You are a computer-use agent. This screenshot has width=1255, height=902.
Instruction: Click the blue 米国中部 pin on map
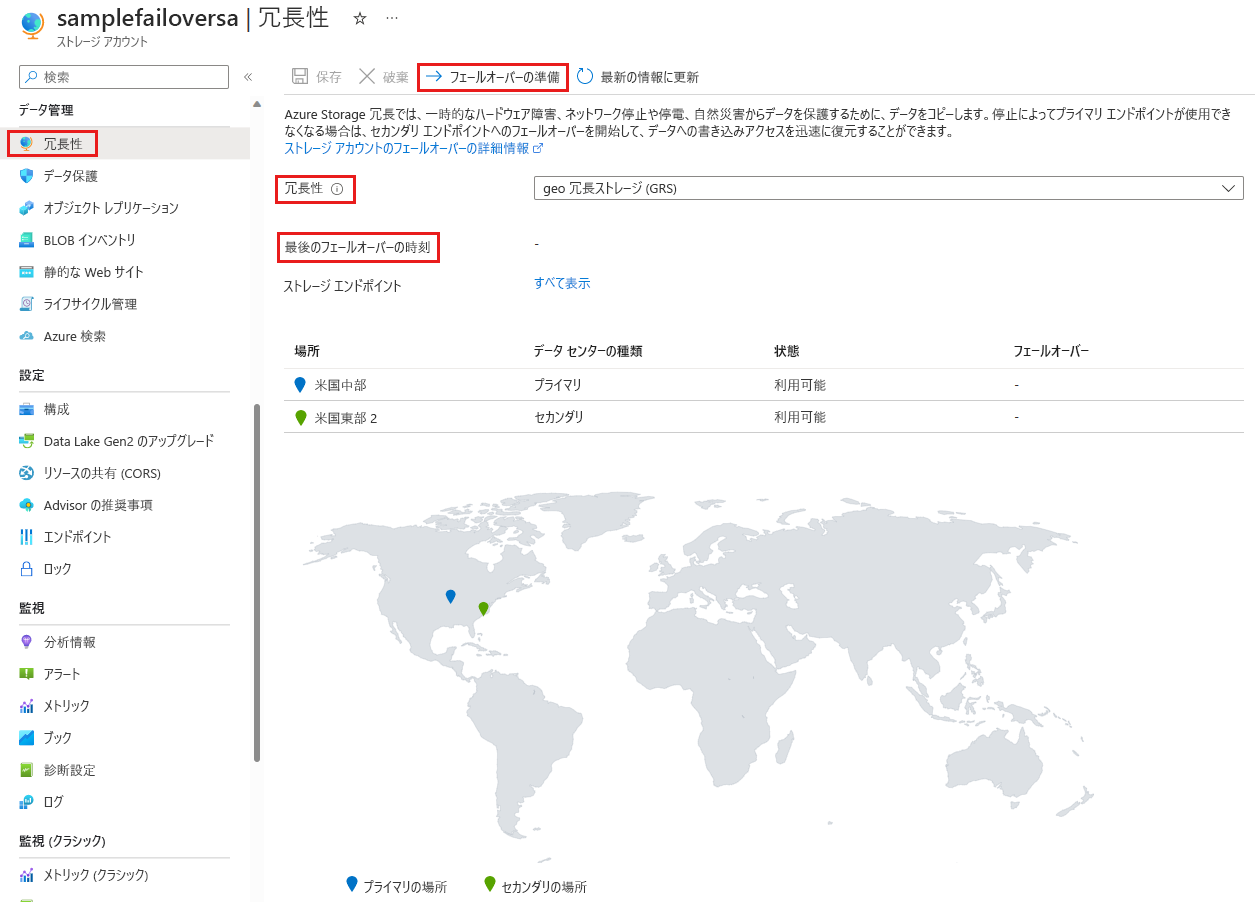click(450, 596)
